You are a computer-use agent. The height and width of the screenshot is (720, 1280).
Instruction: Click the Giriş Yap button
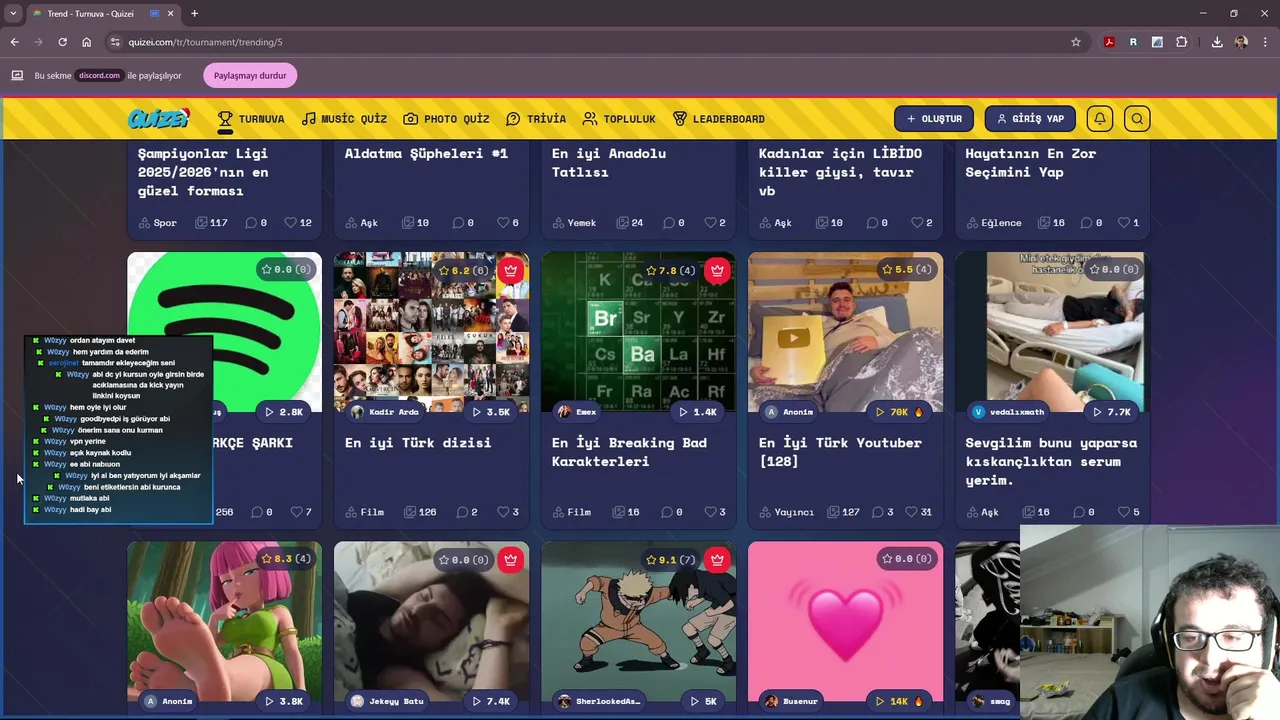pos(1030,119)
